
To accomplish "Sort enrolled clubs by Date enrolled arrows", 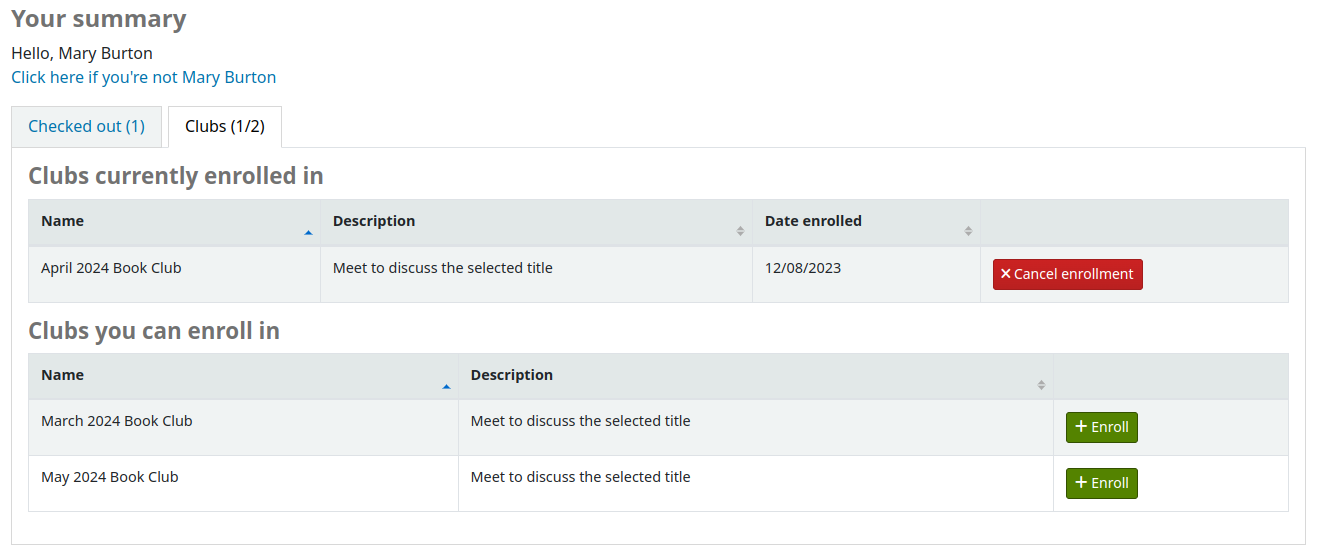I will [968, 231].
